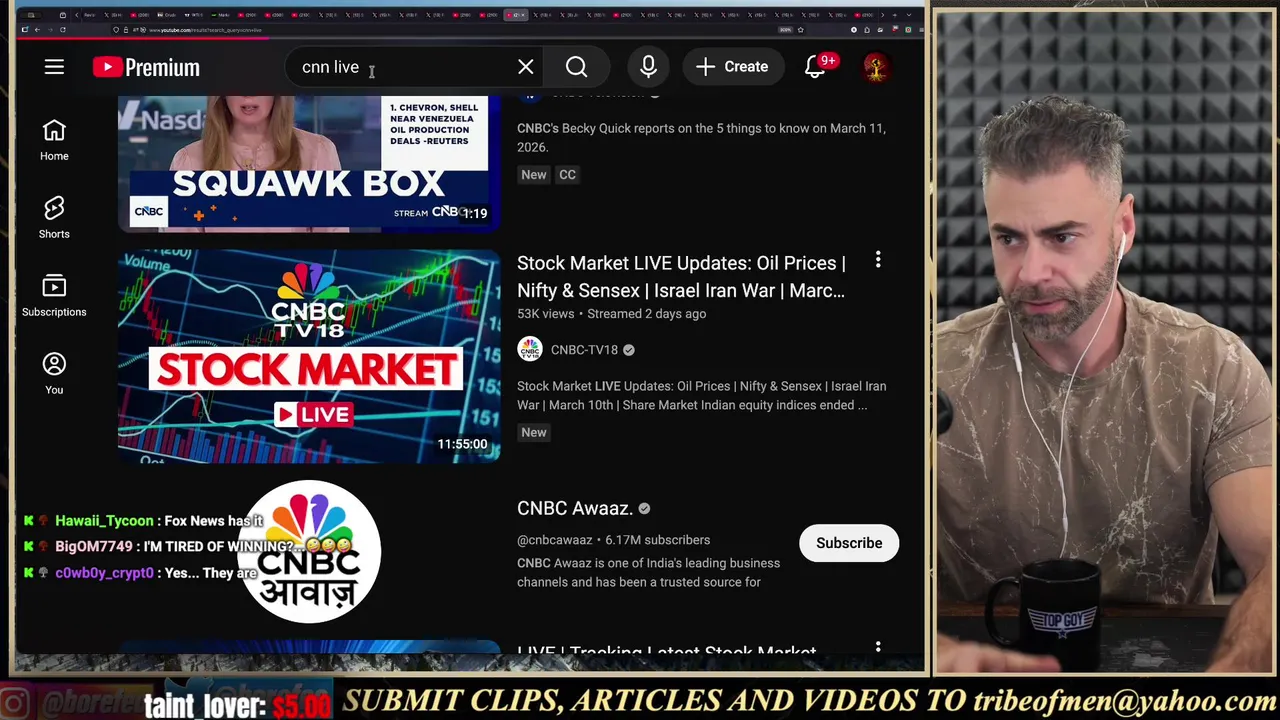The width and height of the screenshot is (1280, 720).
Task: Open Shorts in sidebar
Action: click(54, 217)
